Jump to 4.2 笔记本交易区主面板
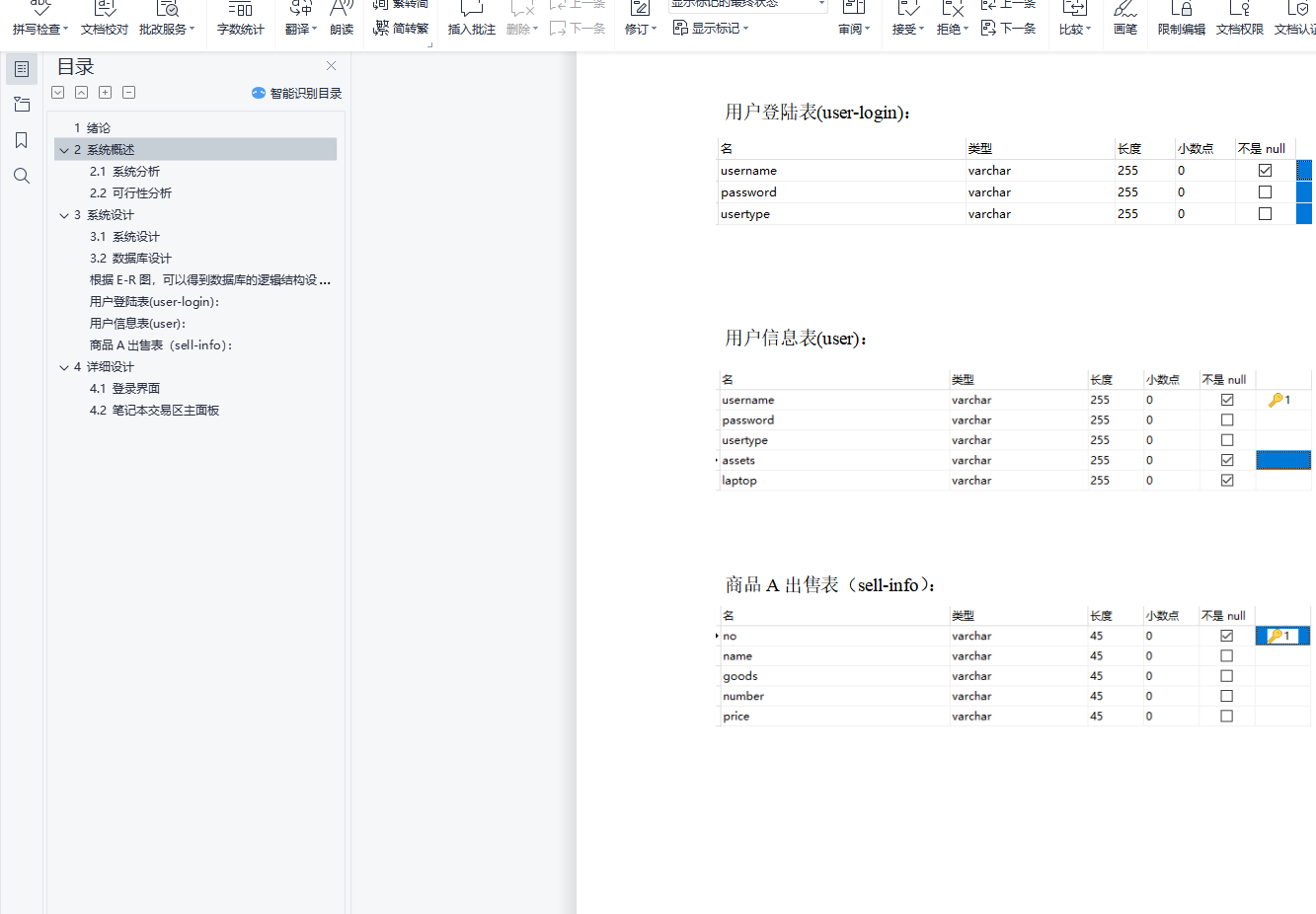 point(154,411)
